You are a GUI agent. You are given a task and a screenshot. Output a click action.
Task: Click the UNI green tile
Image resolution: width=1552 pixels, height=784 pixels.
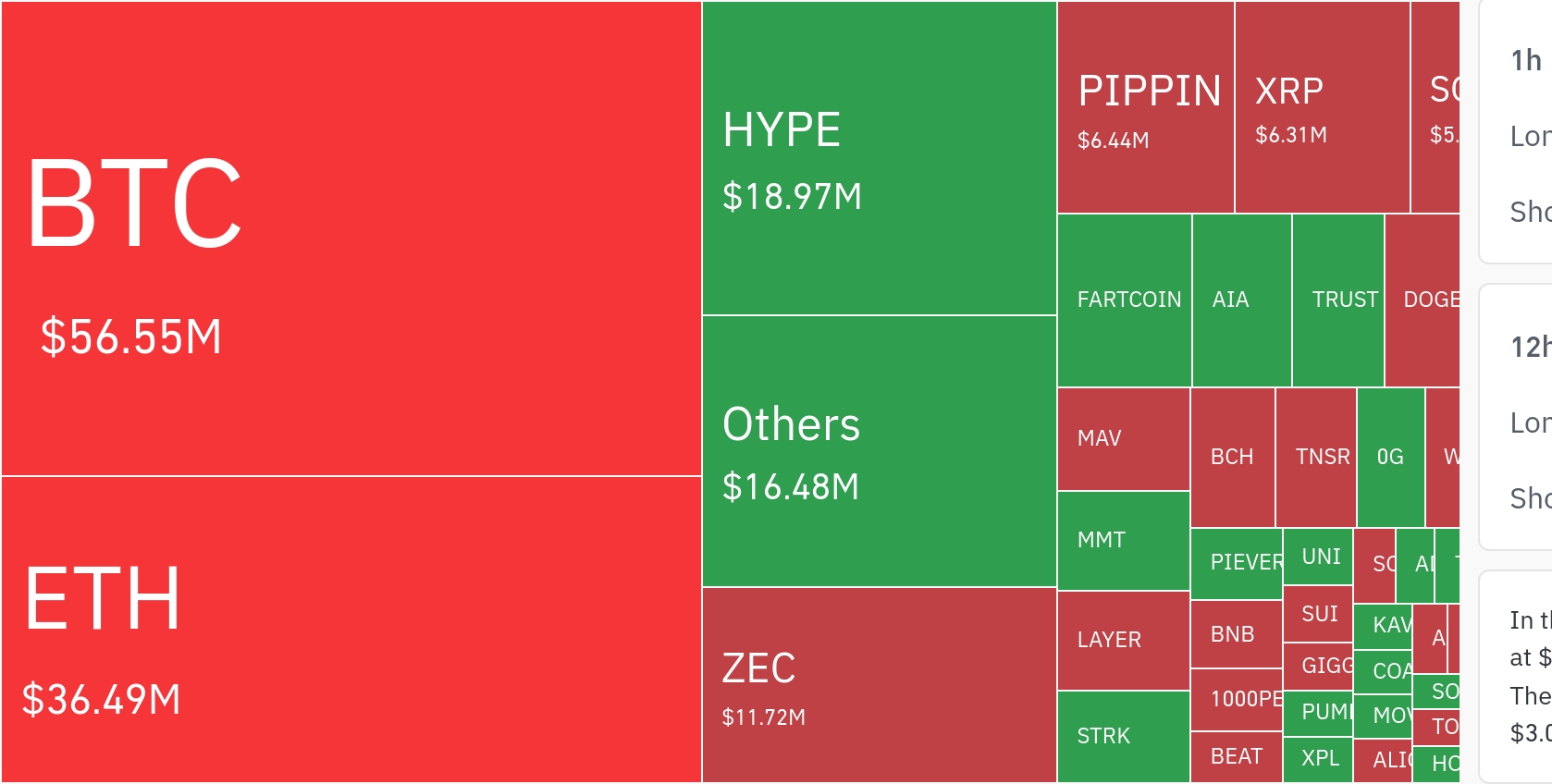tap(1318, 557)
